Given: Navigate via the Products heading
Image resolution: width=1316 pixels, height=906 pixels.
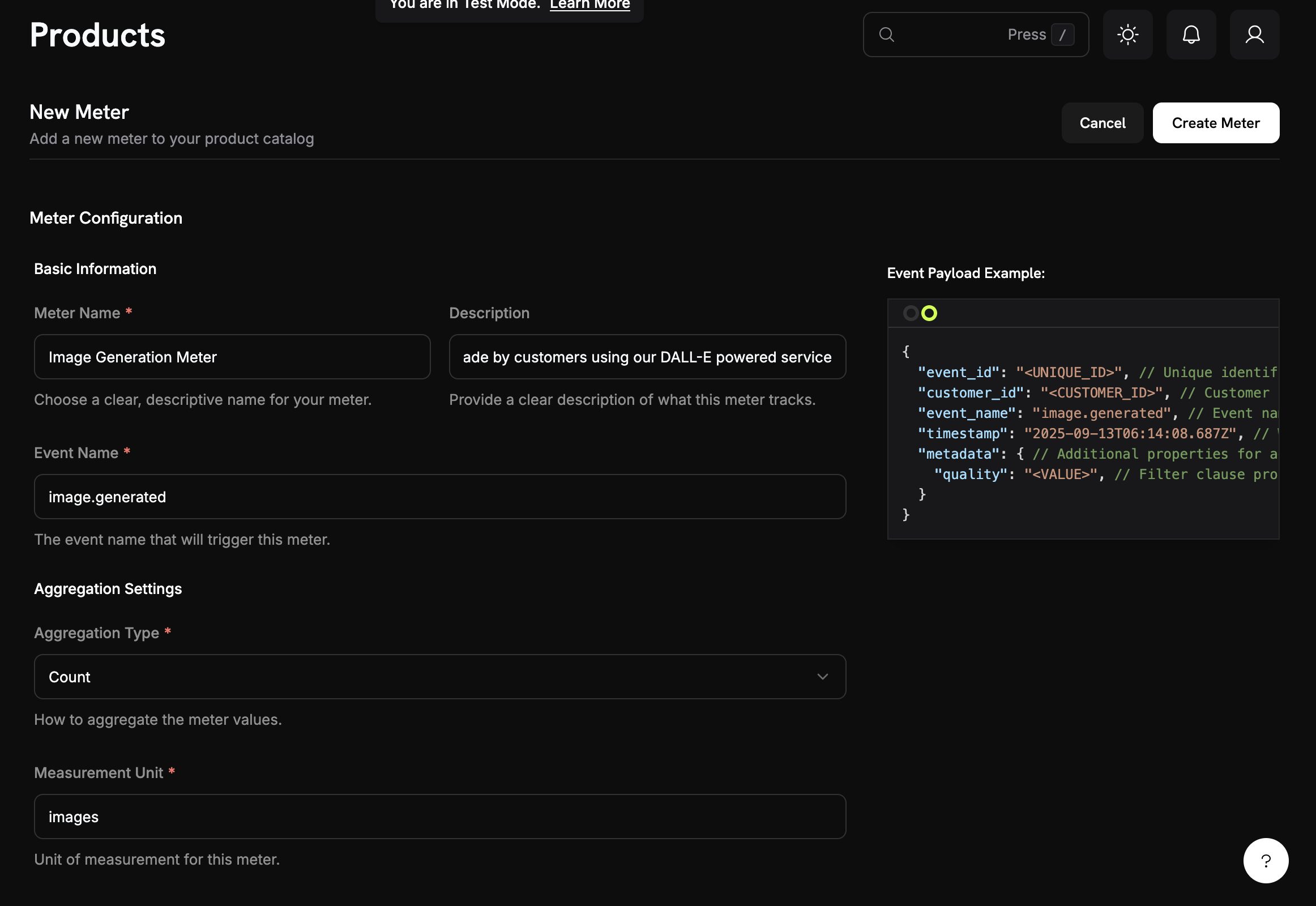Looking at the screenshot, I should coord(97,34).
